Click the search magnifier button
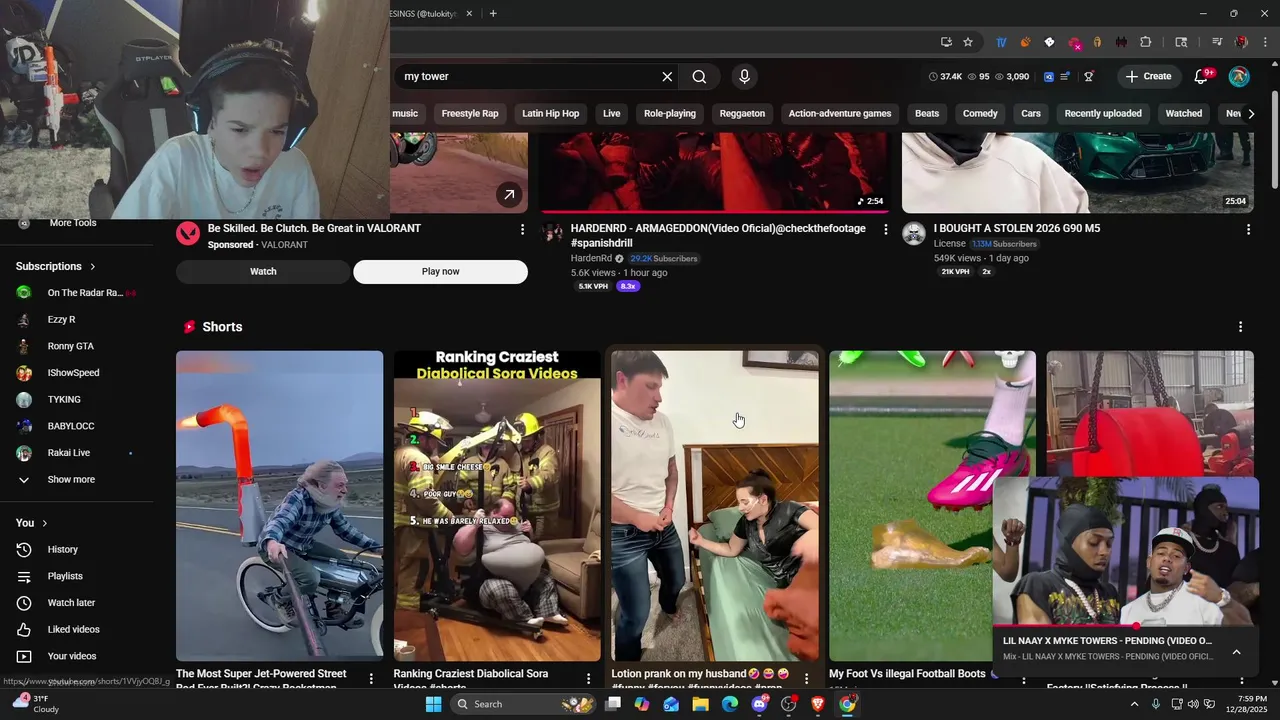This screenshot has height=720, width=1280. pyautogui.click(x=699, y=77)
